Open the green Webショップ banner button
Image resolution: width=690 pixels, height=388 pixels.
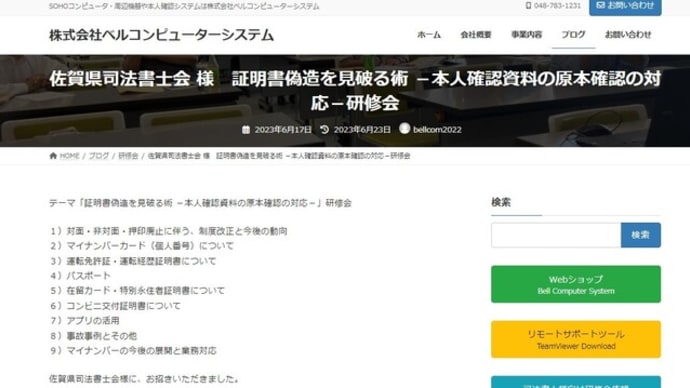pyautogui.click(x=576, y=284)
